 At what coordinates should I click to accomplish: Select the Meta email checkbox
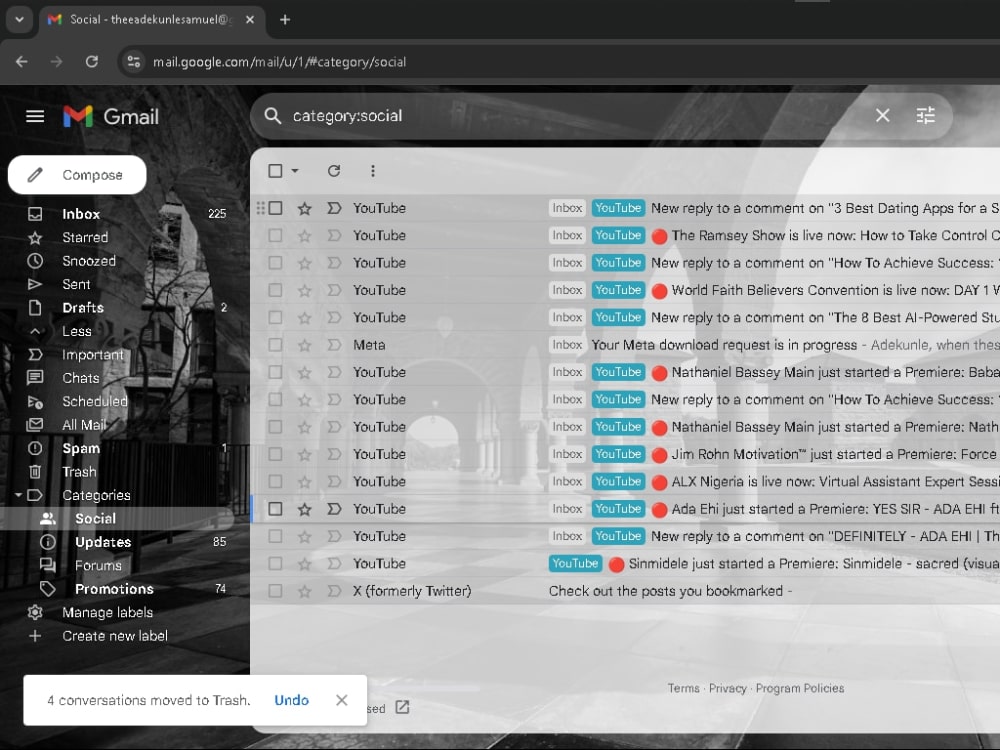(x=275, y=345)
